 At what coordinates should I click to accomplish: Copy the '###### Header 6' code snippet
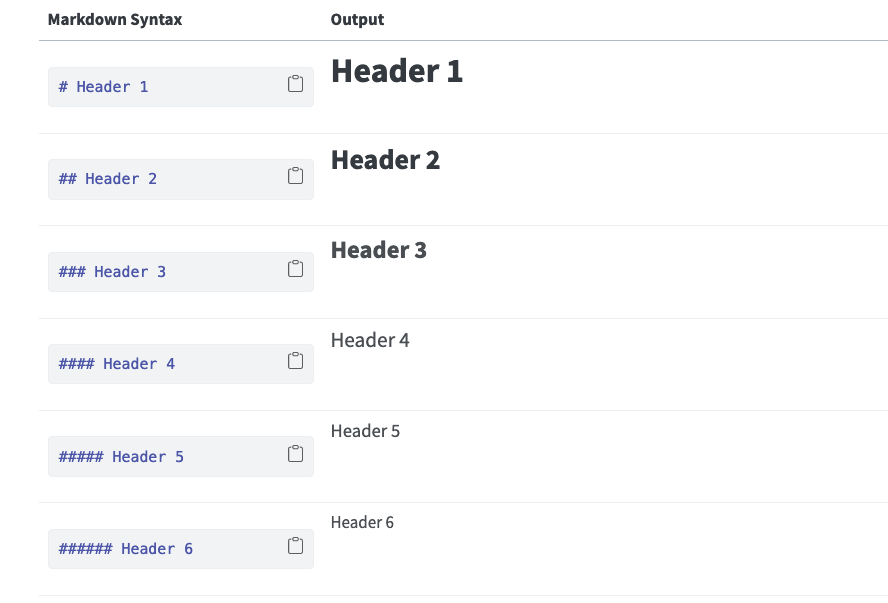tap(295, 546)
